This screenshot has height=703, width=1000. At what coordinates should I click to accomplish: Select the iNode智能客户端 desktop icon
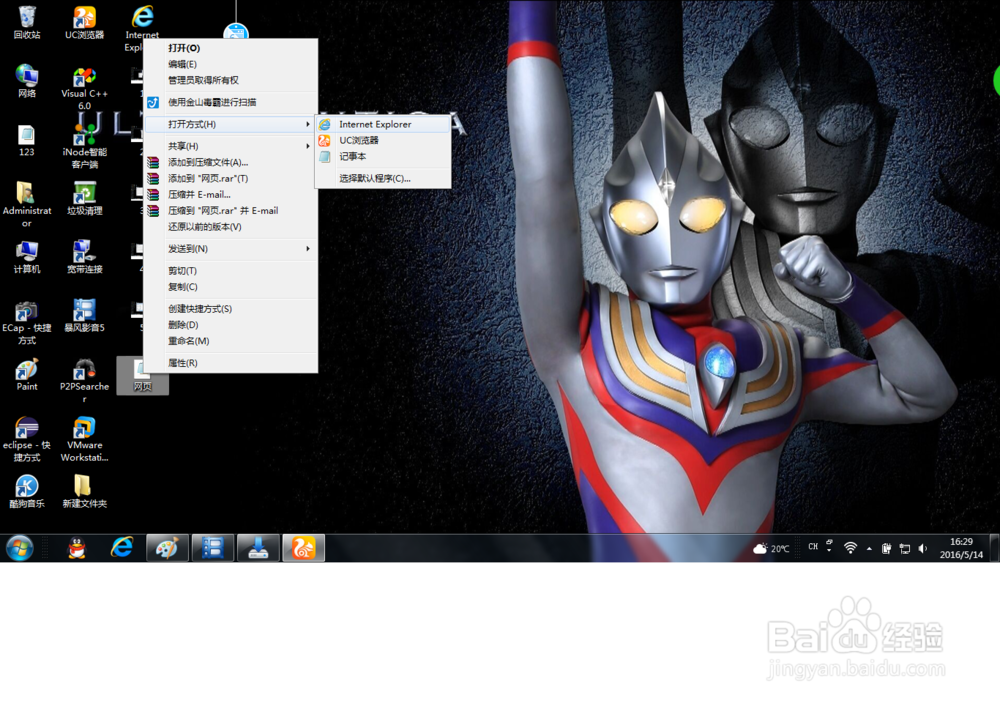(x=84, y=147)
